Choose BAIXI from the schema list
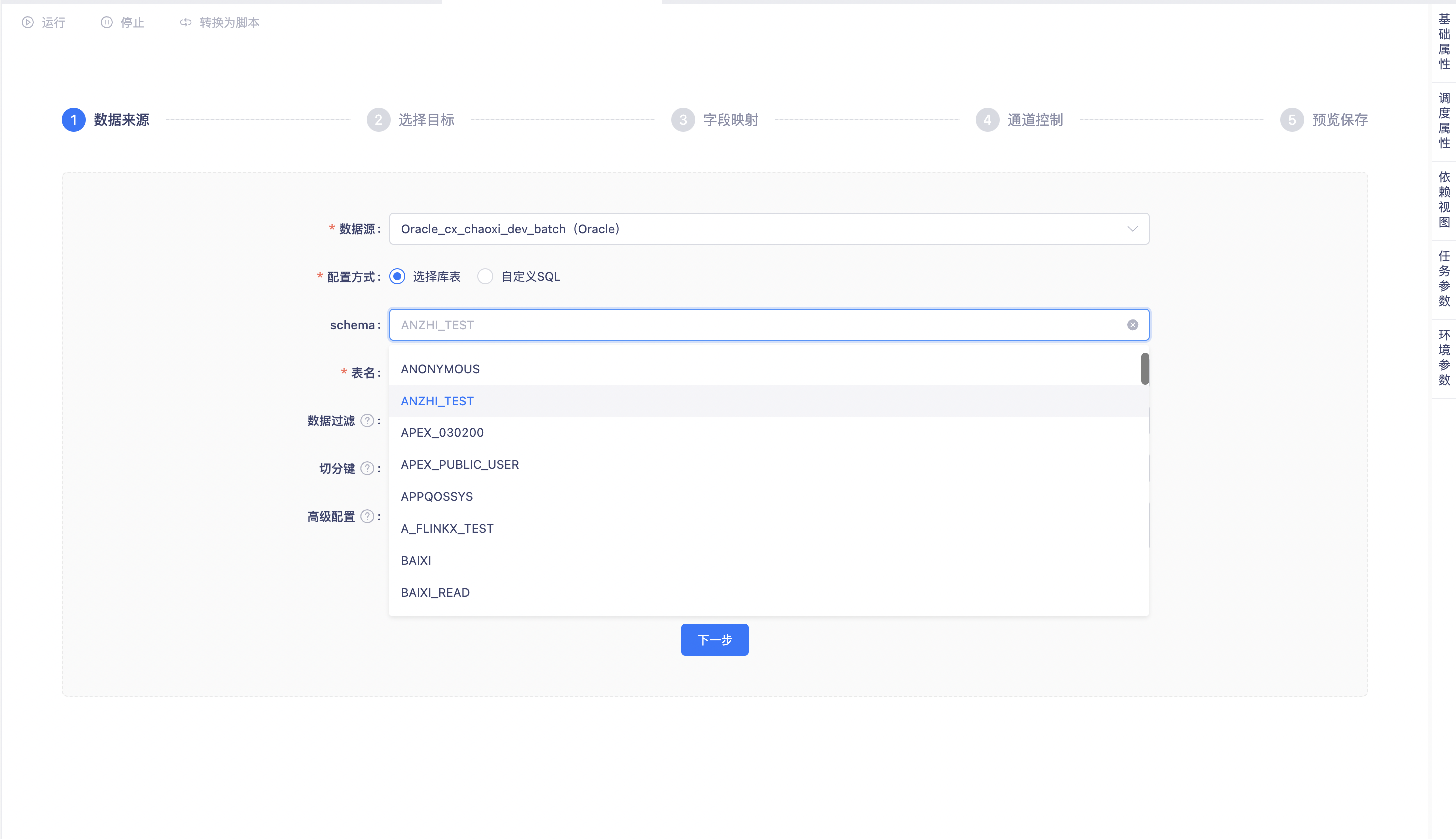Screen dimensions: 1456x839 point(769,561)
